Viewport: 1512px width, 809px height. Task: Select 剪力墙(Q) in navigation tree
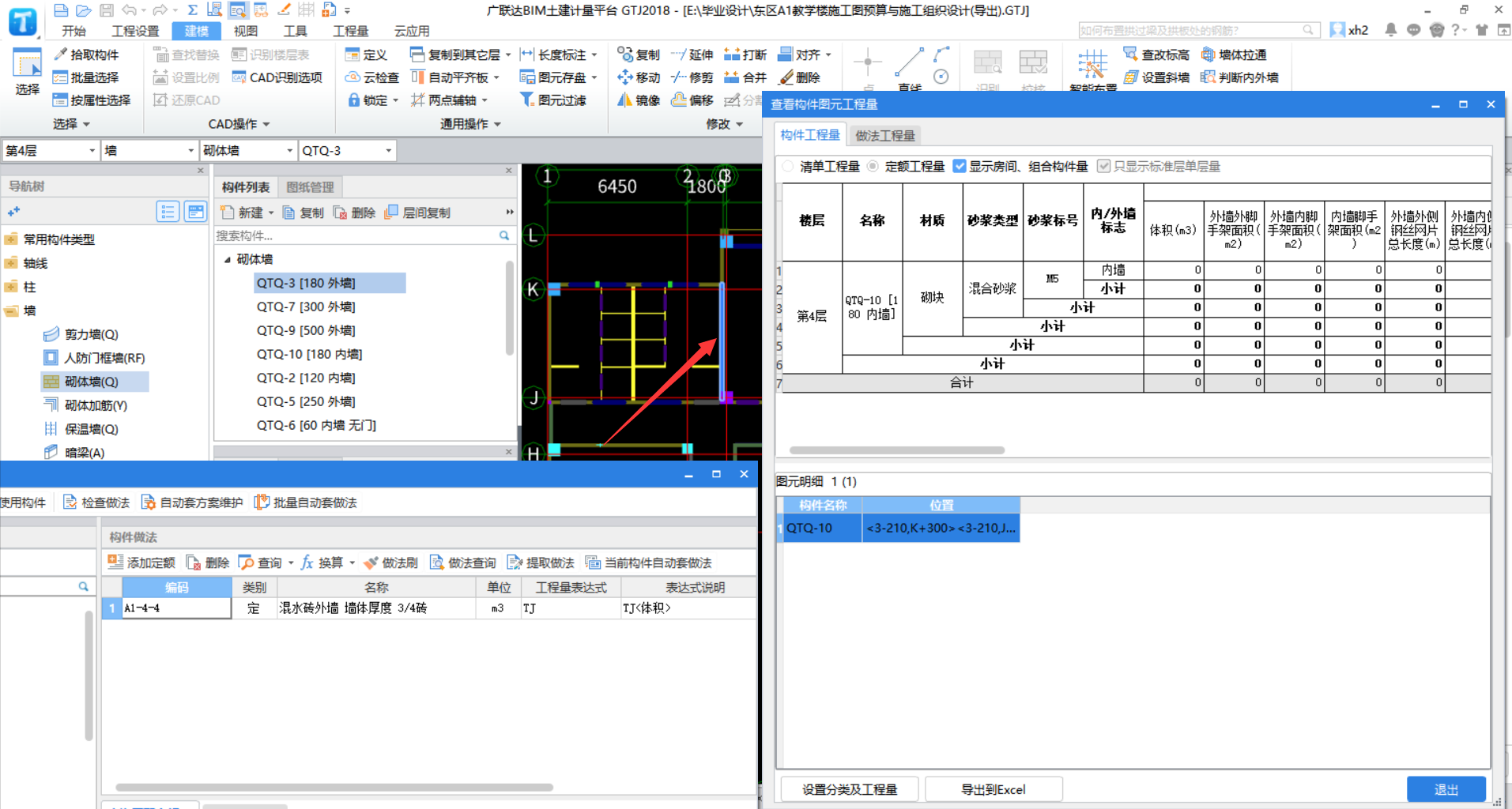click(92, 334)
